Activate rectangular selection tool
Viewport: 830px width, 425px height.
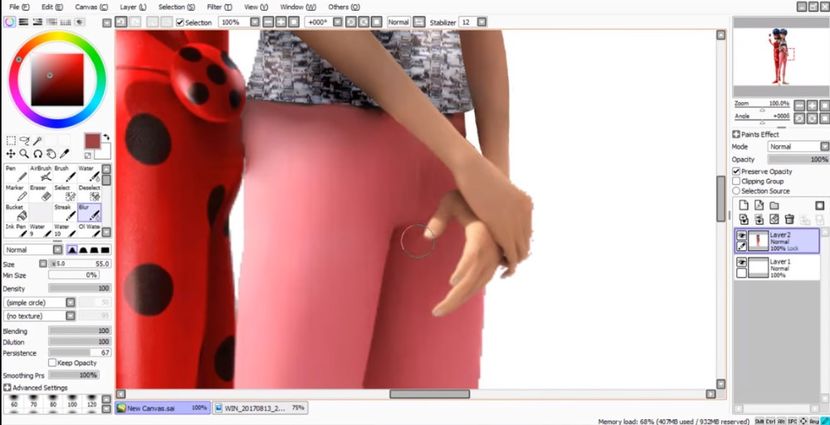tap(11, 141)
